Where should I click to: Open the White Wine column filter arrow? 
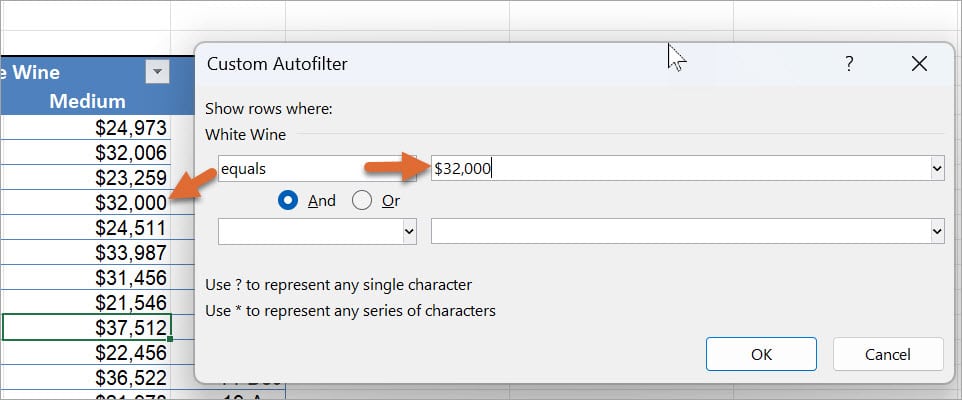coord(157,72)
